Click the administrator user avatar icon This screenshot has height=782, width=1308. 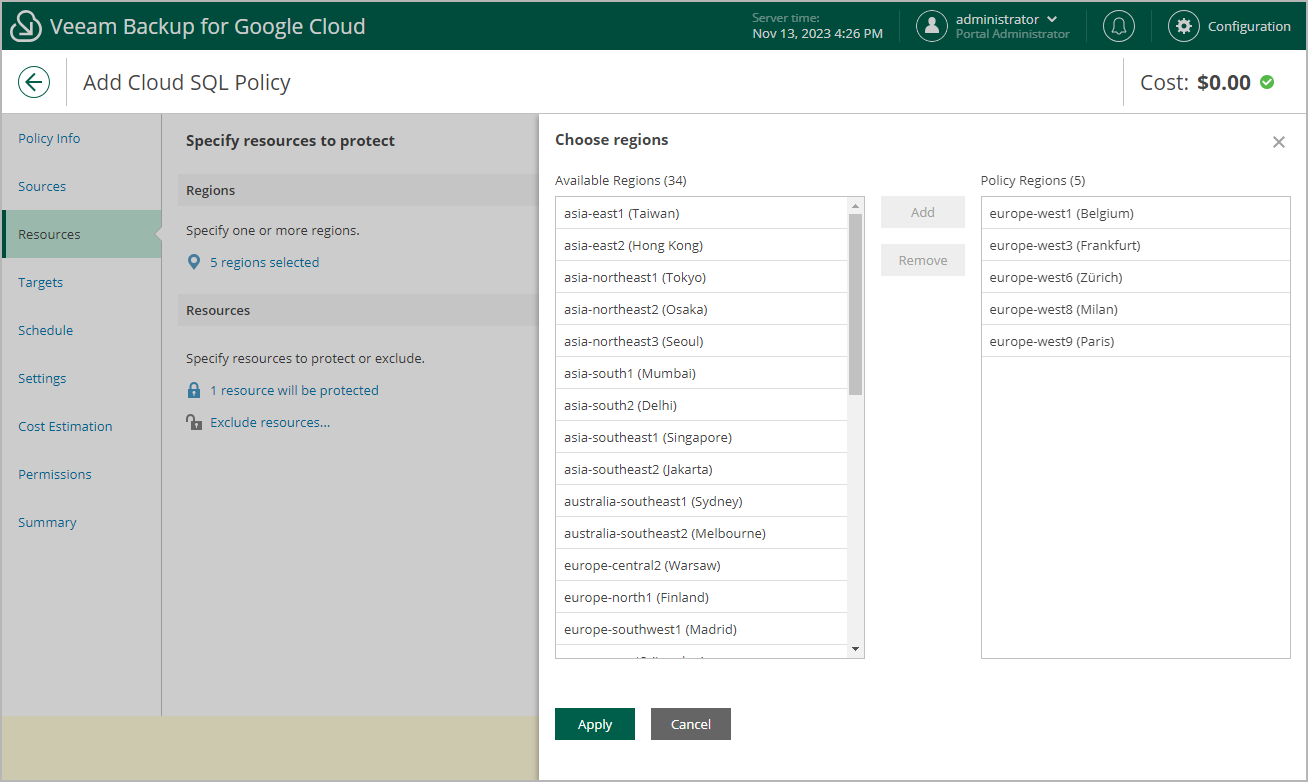click(932, 26)
